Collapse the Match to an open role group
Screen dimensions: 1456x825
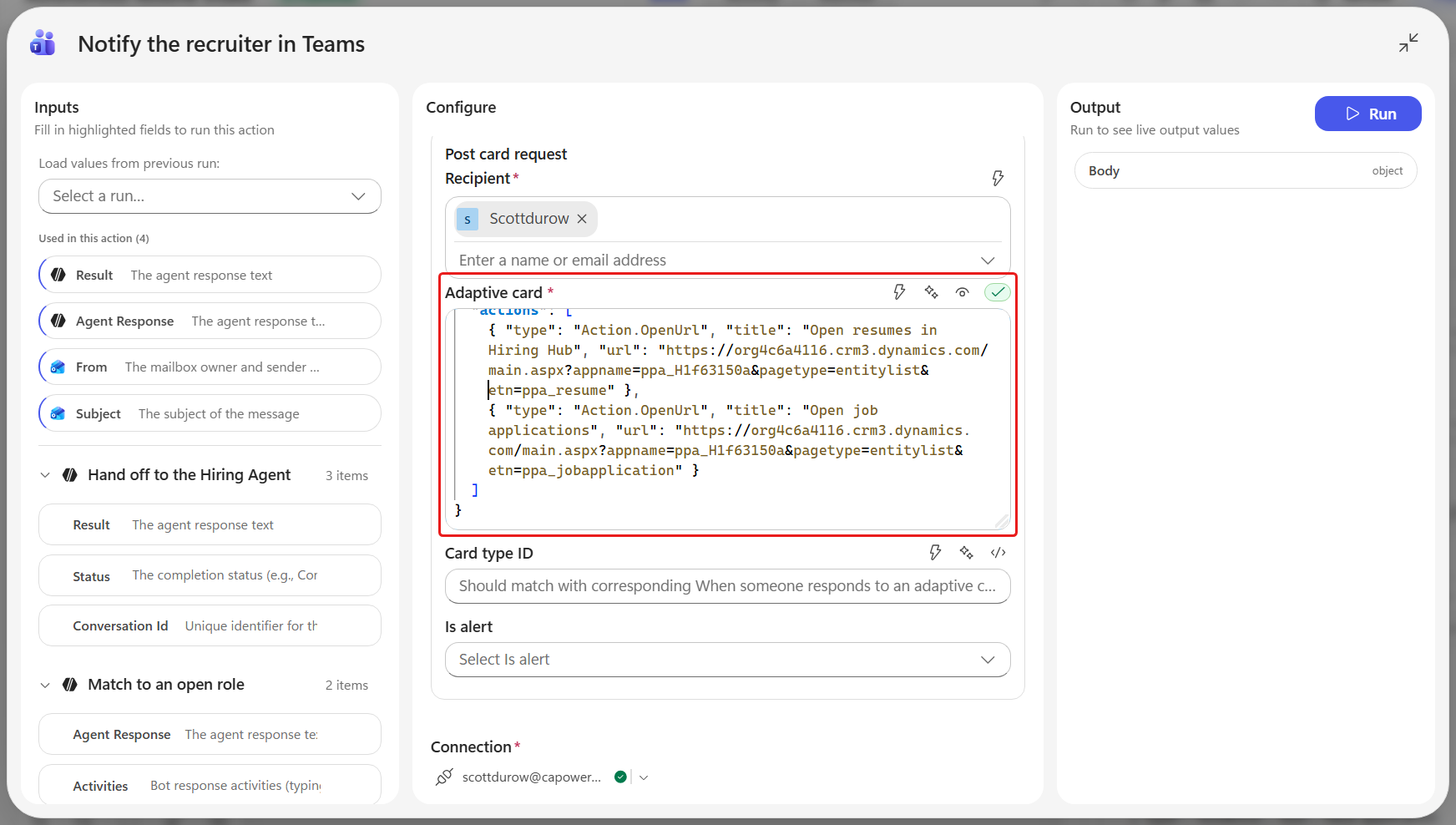point(45,685)
